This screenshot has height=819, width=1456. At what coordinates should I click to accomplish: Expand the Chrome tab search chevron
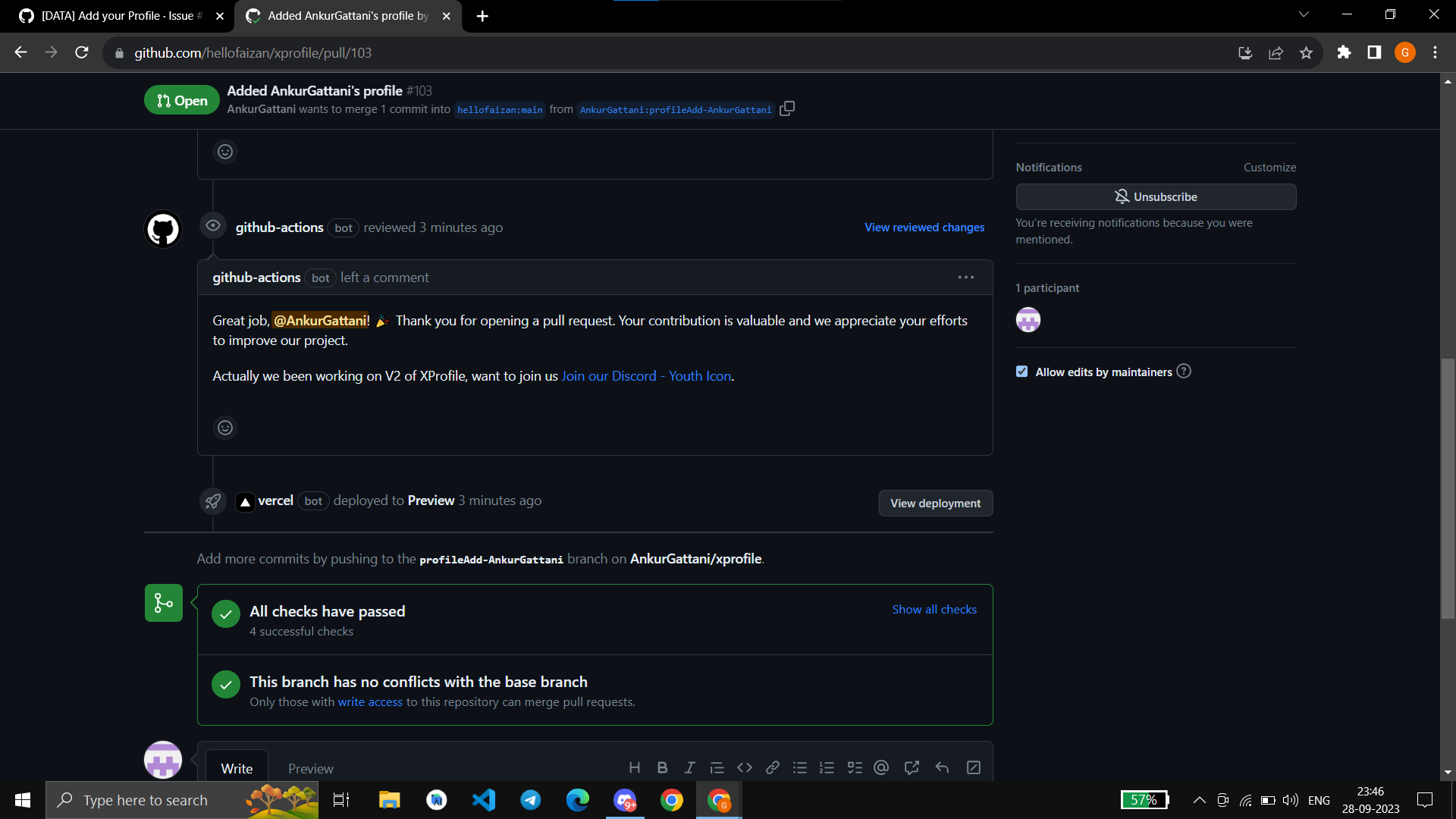pyautogui.click(x=1304, y=14)
